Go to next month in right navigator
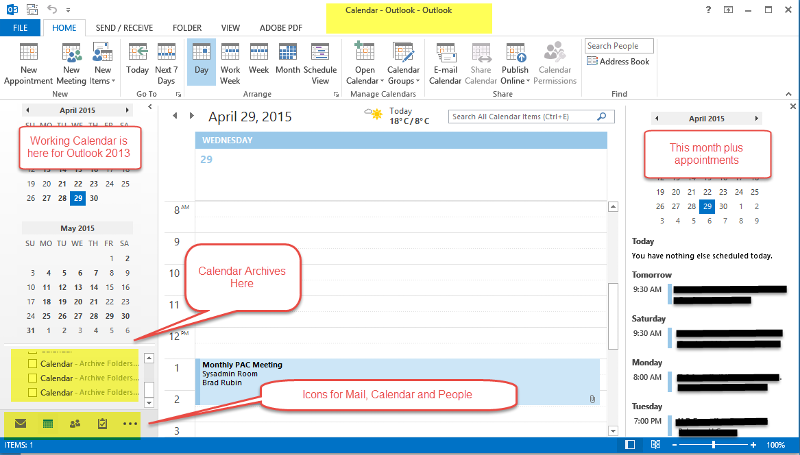800x455 pixels. click(756, 118)
